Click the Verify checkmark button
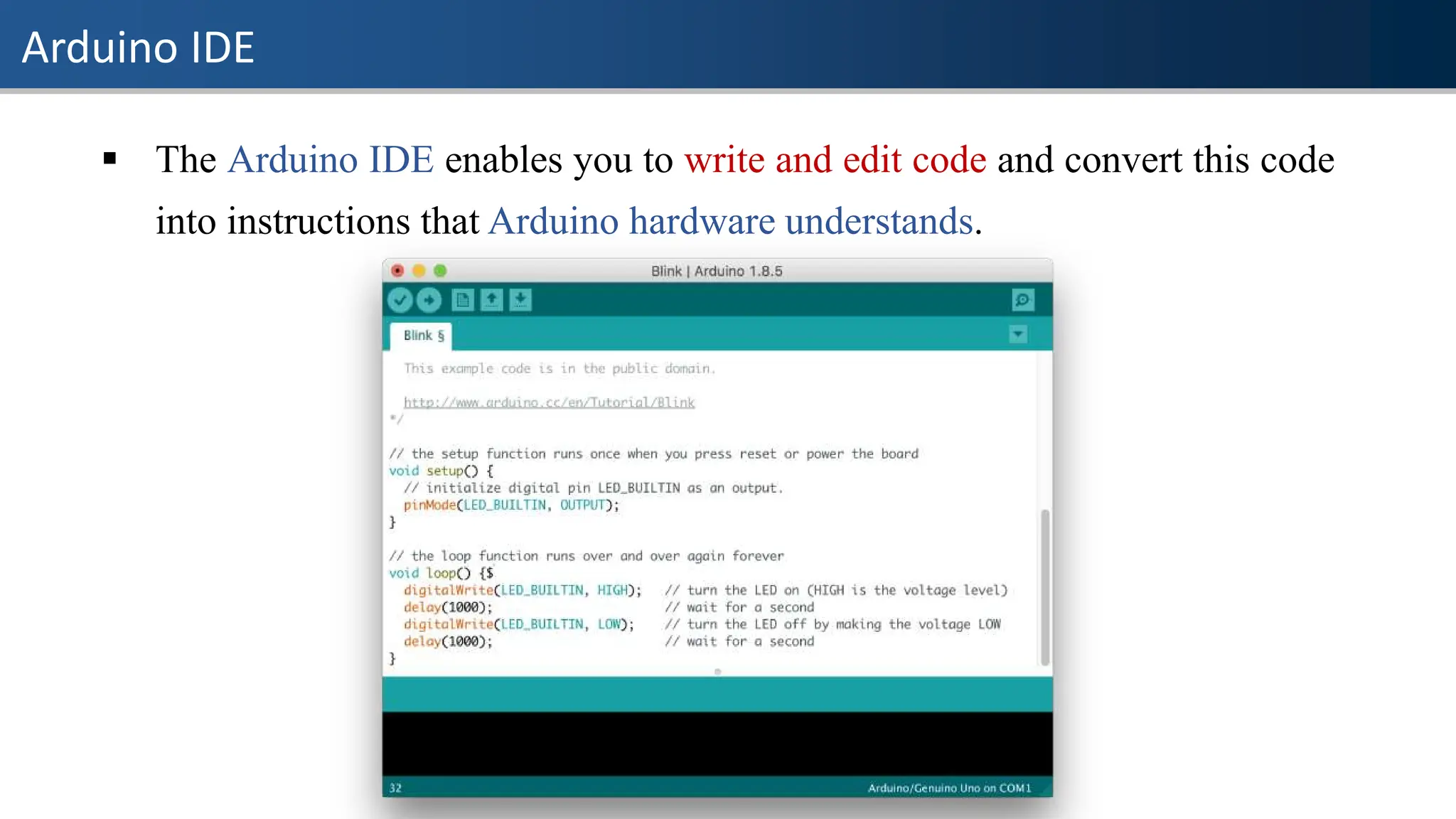The image size is (1456, 819). 400,300
